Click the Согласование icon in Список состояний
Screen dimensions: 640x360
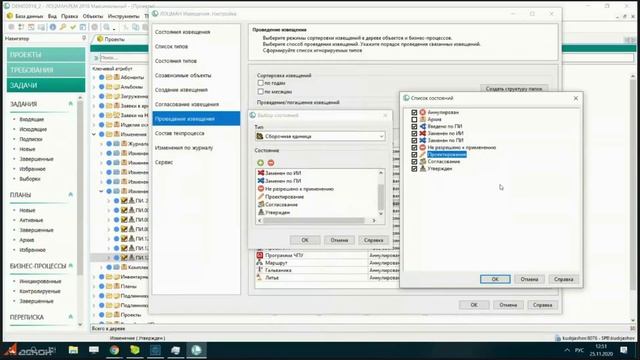pos(423,161)
